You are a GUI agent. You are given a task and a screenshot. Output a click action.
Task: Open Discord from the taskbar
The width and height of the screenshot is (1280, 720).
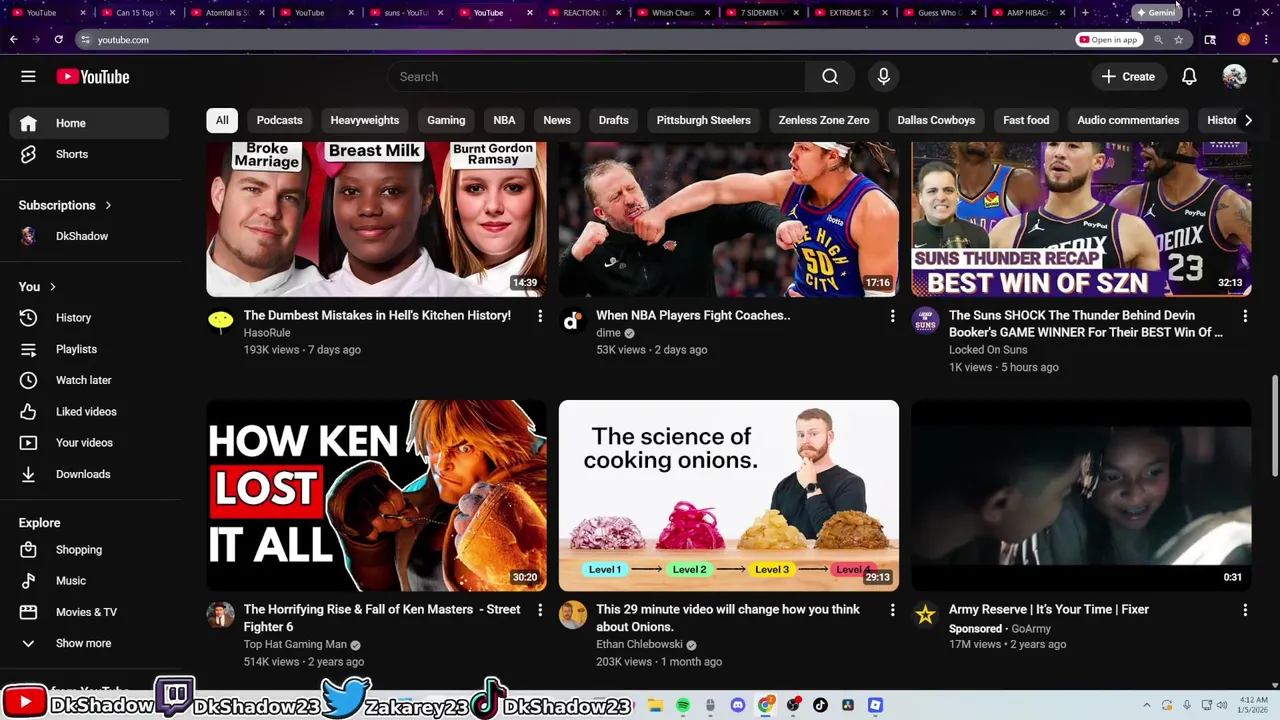pos(738,705)
